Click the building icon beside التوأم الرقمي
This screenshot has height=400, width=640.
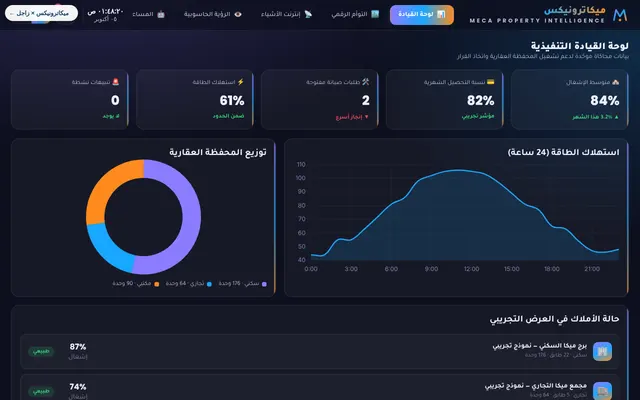375,14
